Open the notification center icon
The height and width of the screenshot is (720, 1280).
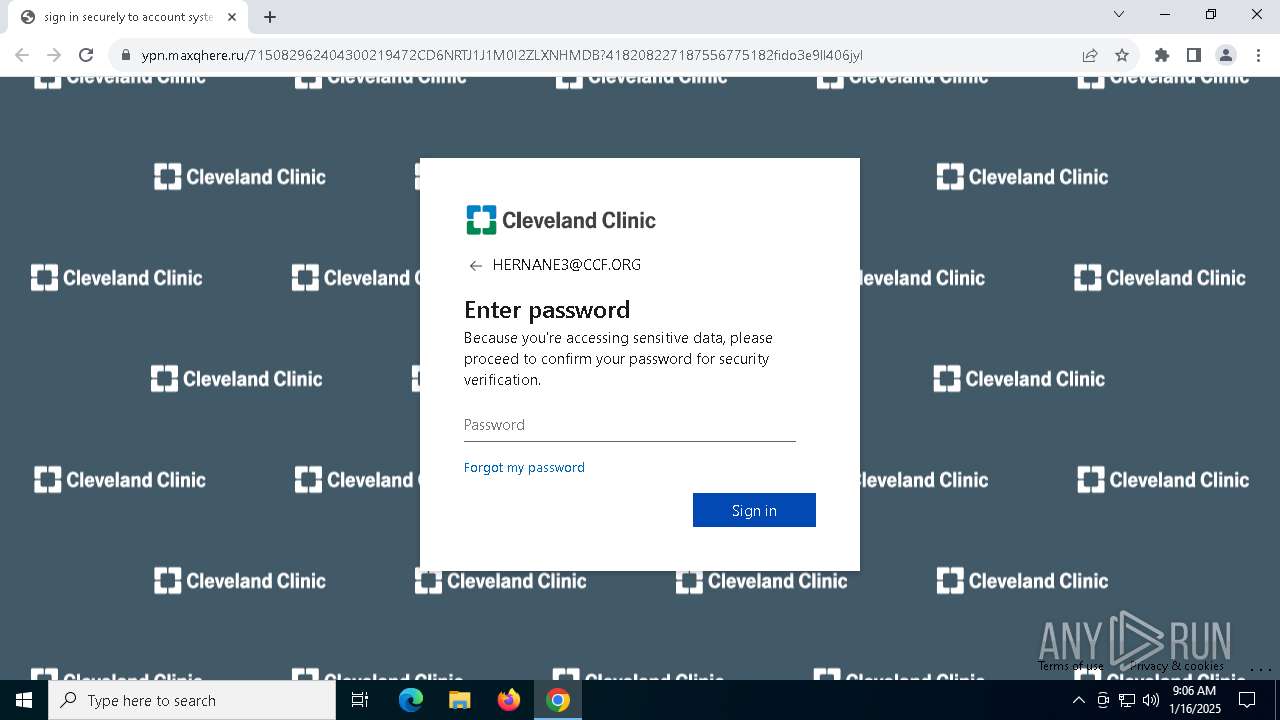(1247, 700)
